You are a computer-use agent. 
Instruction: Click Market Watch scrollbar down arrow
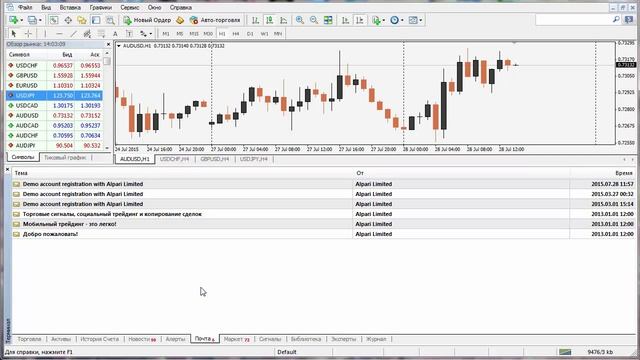click(x=107, y=148)
